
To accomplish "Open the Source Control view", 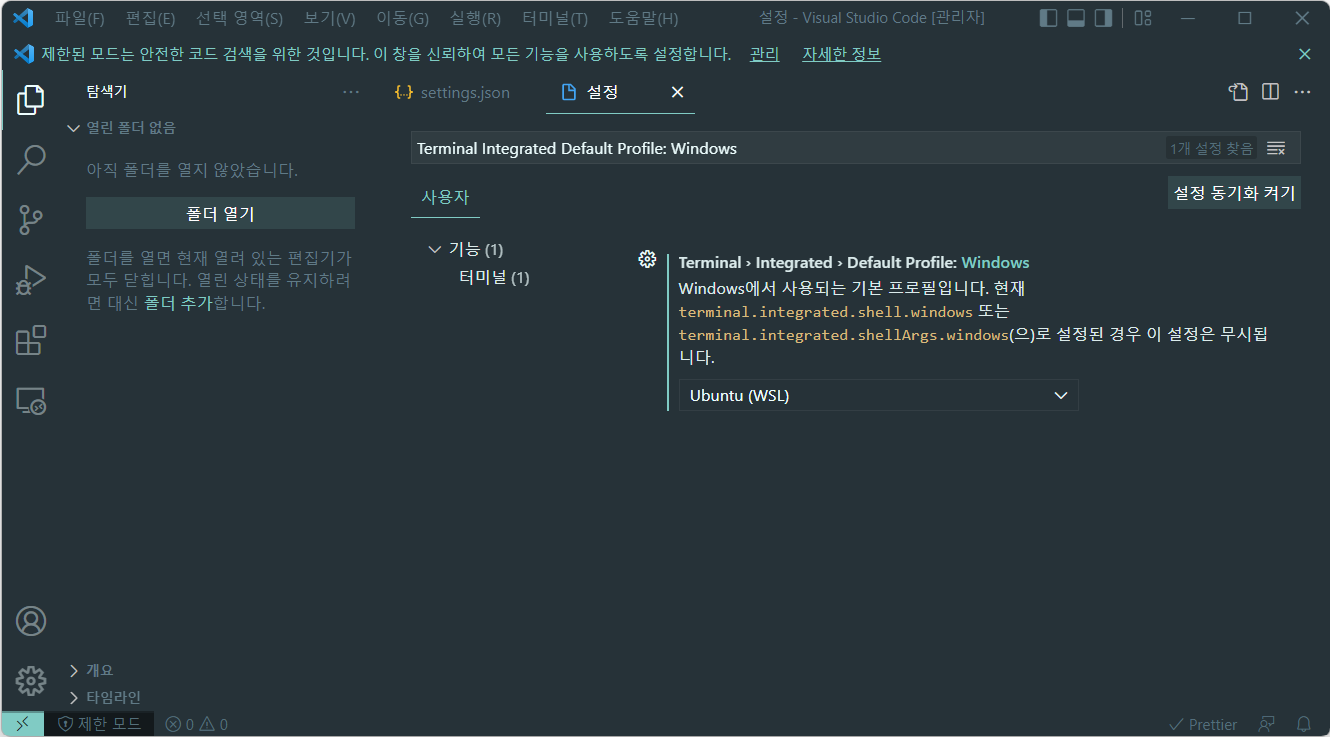I will [x=31, y=219].
